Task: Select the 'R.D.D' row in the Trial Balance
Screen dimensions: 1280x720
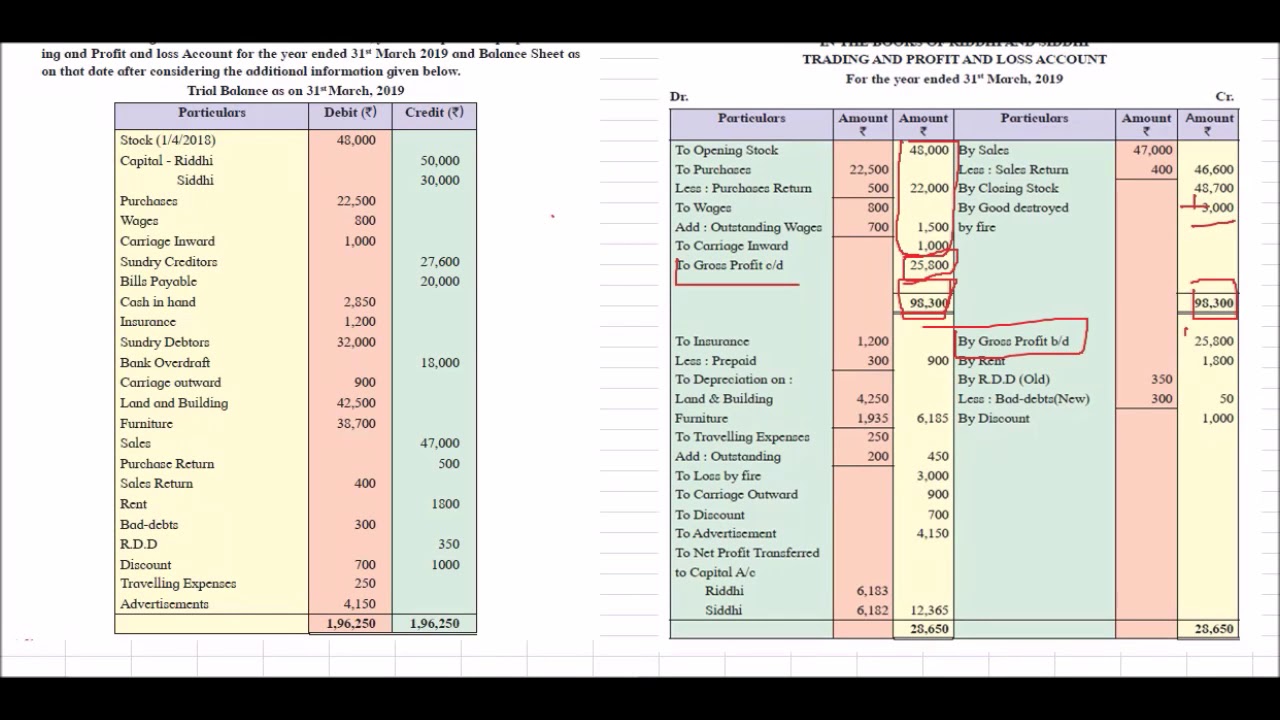Action: pos(138,544)
